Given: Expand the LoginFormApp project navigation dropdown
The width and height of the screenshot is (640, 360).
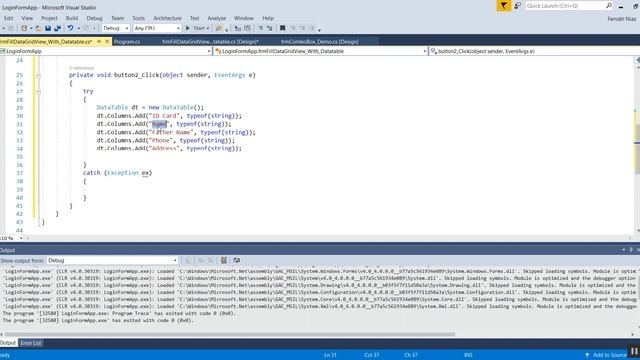Looking at the screenshot, I should pyautogui.click(x=209, y=51).
